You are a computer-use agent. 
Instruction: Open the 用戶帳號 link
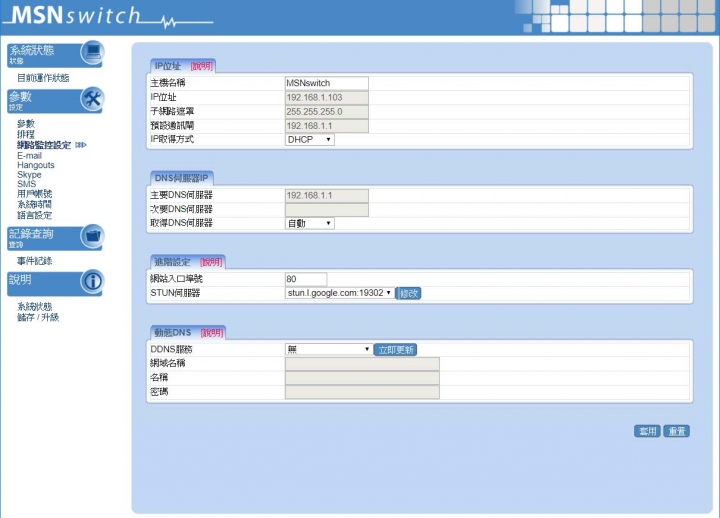click(x=34, y=194)
